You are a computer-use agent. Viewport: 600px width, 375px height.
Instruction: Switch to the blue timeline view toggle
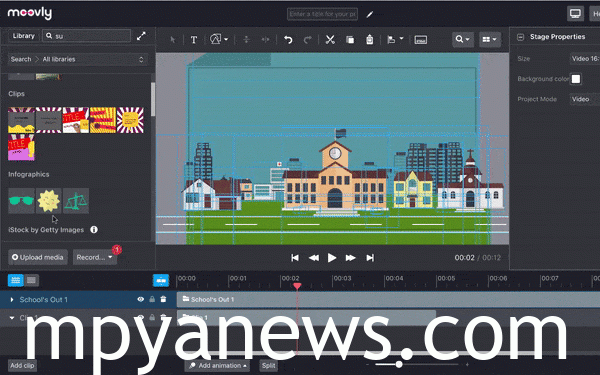(x=16, y=280)
